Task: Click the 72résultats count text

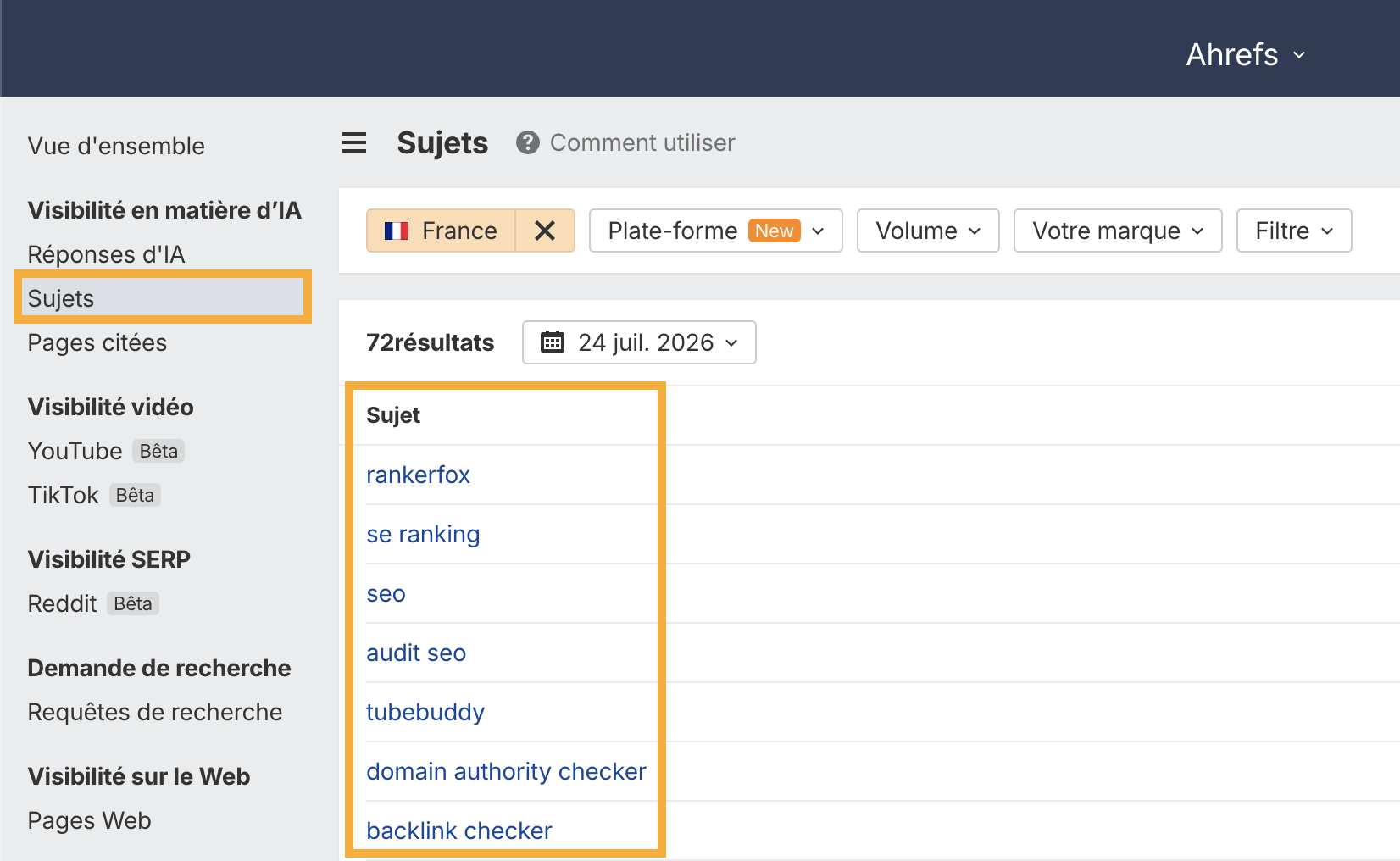Action: 430,342
